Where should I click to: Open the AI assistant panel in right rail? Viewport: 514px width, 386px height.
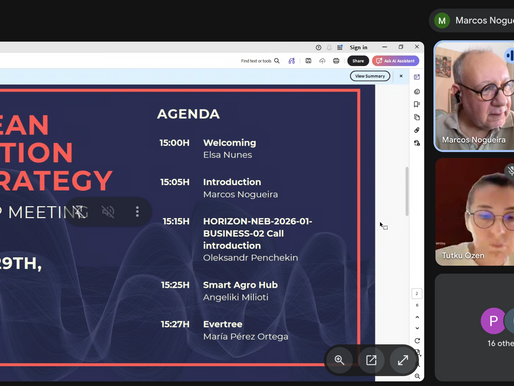pos(417,77)
